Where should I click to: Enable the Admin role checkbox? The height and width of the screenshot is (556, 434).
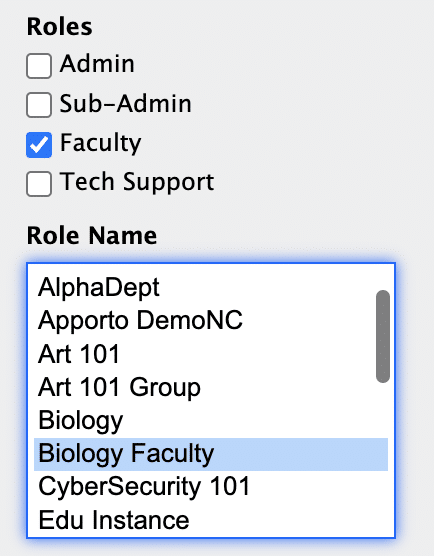[x=39, y=66]
